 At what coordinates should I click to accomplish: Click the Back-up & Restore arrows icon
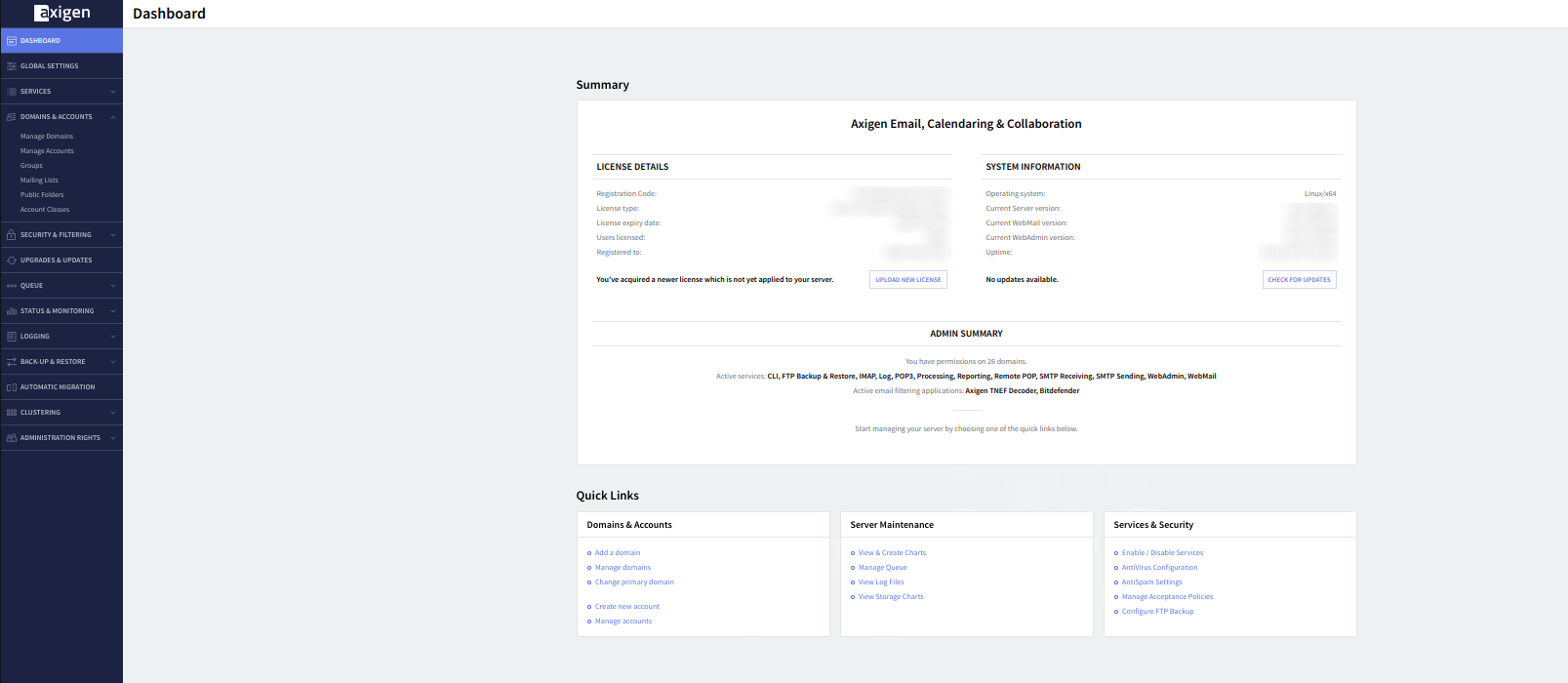12,362
